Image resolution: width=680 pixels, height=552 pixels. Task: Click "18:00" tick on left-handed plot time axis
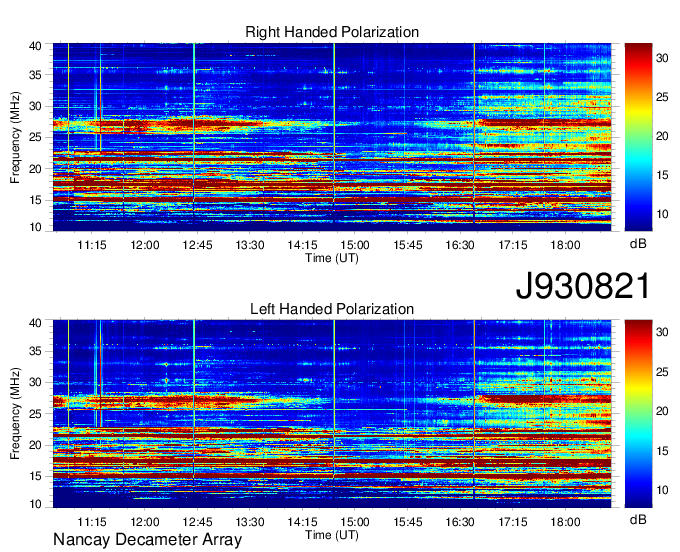point(566,522)
